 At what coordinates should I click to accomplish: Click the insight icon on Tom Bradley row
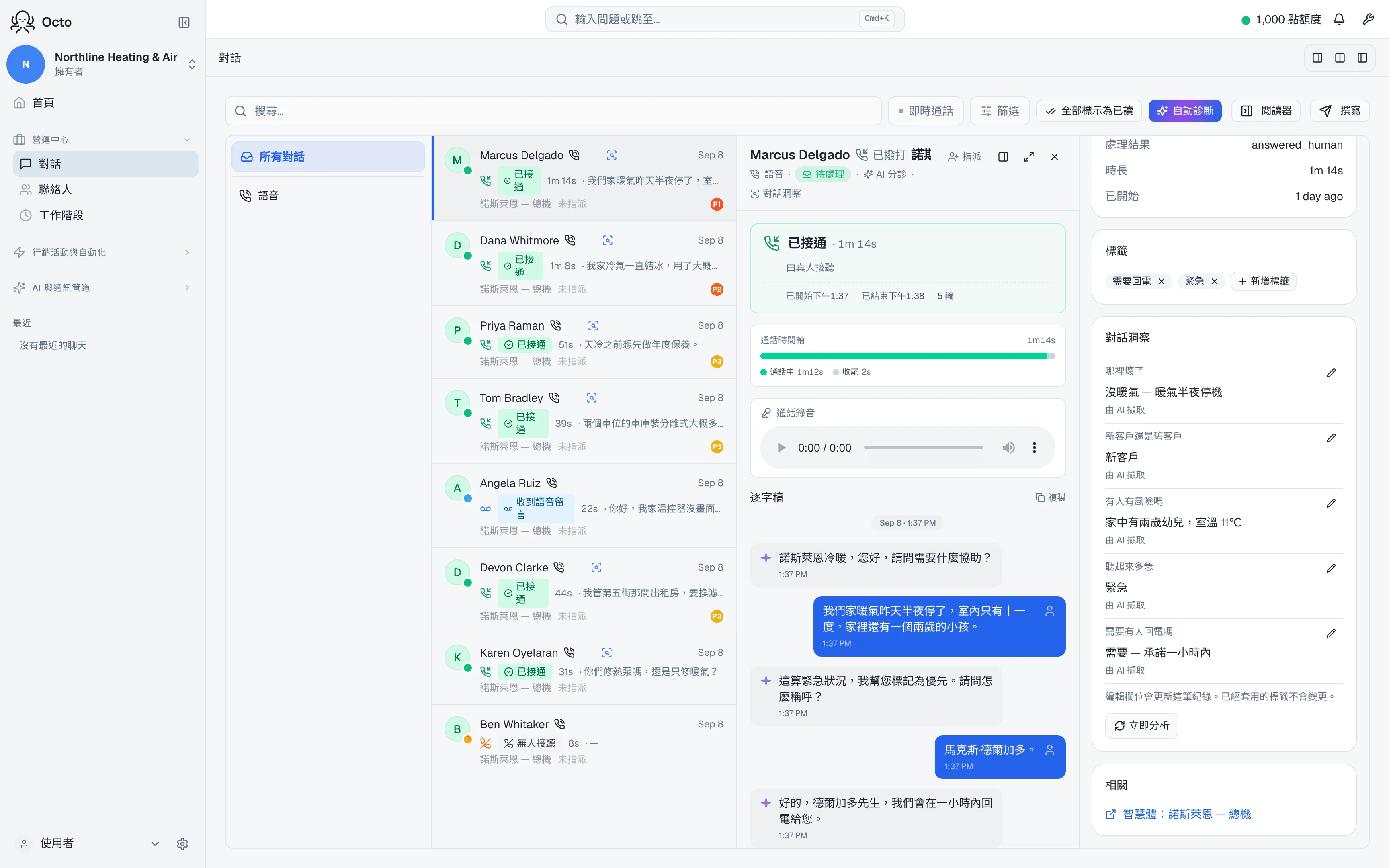pyautogui.click(x=592, y=398)
